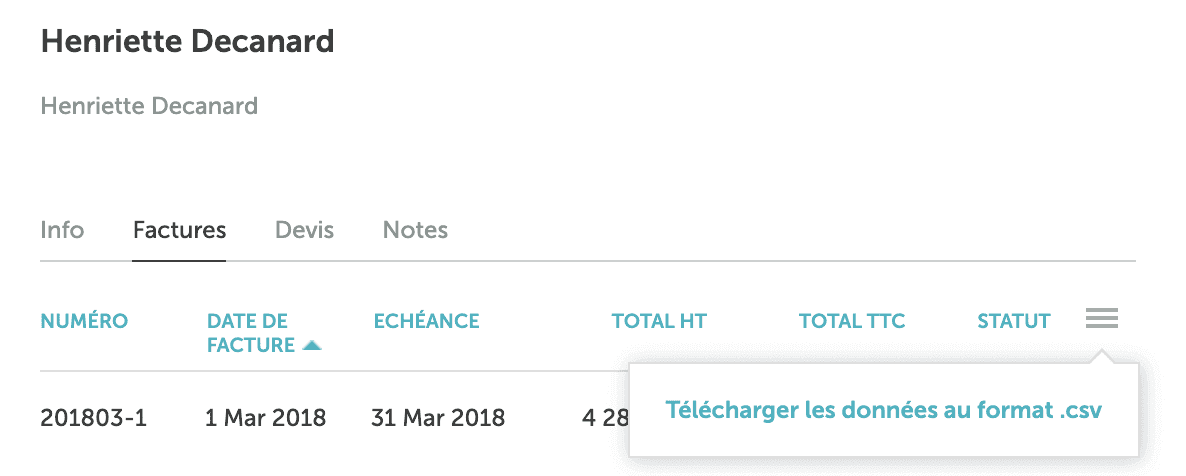Sort invoices by Numéro column
1186x476 pixels.
(84, 321)
